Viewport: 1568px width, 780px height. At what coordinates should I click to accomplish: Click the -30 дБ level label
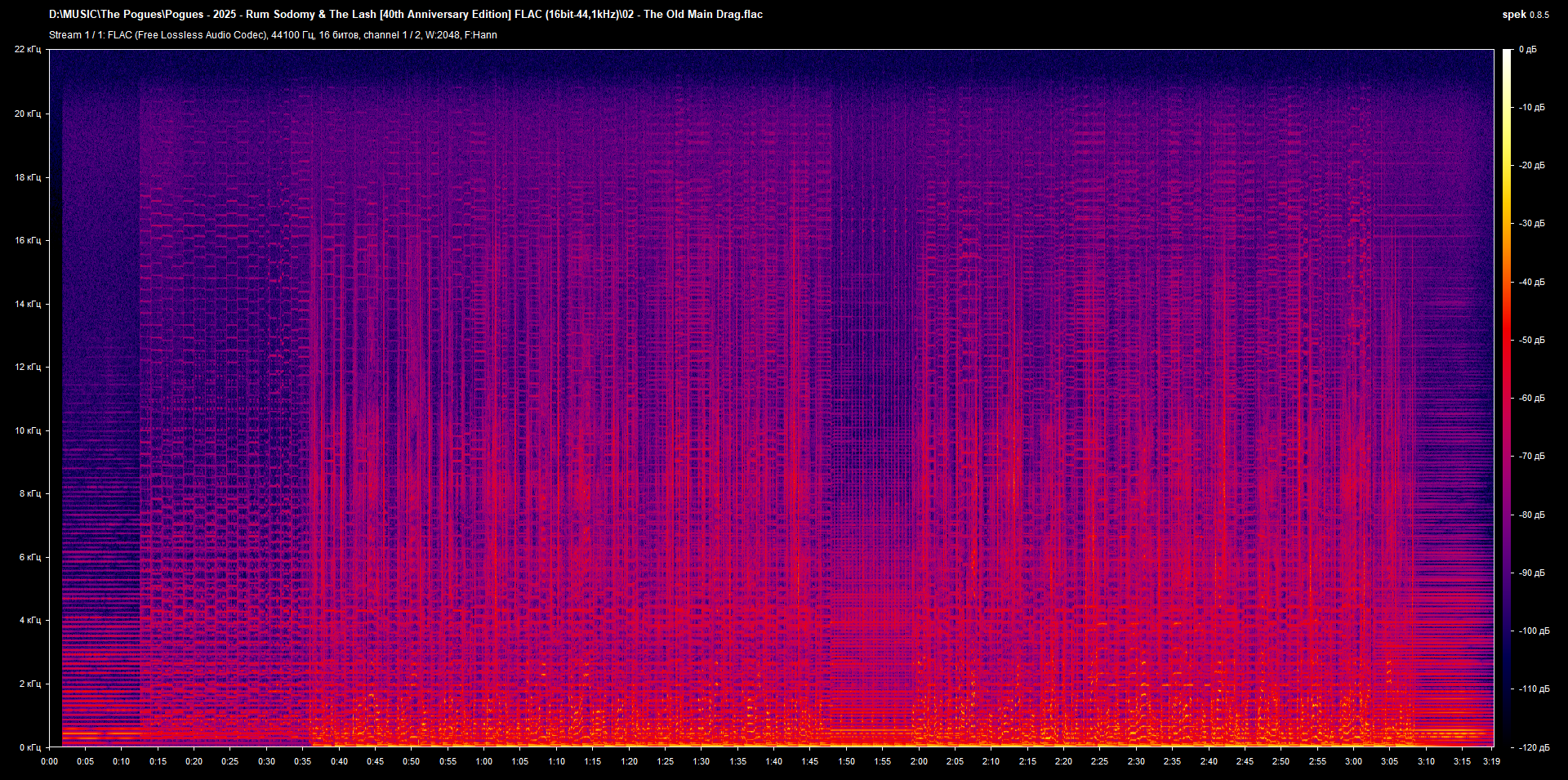pyautogui.click(x=1532, y=223)
